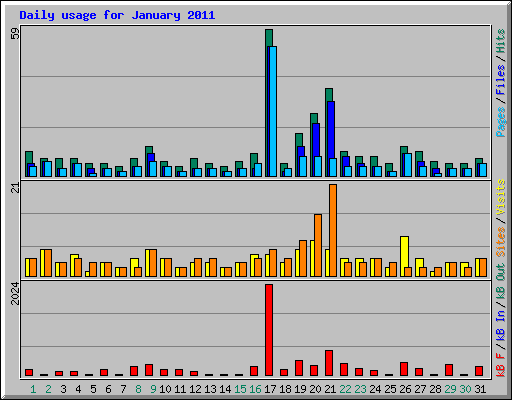Select the red kB bar on day 21

pos(329,363)
